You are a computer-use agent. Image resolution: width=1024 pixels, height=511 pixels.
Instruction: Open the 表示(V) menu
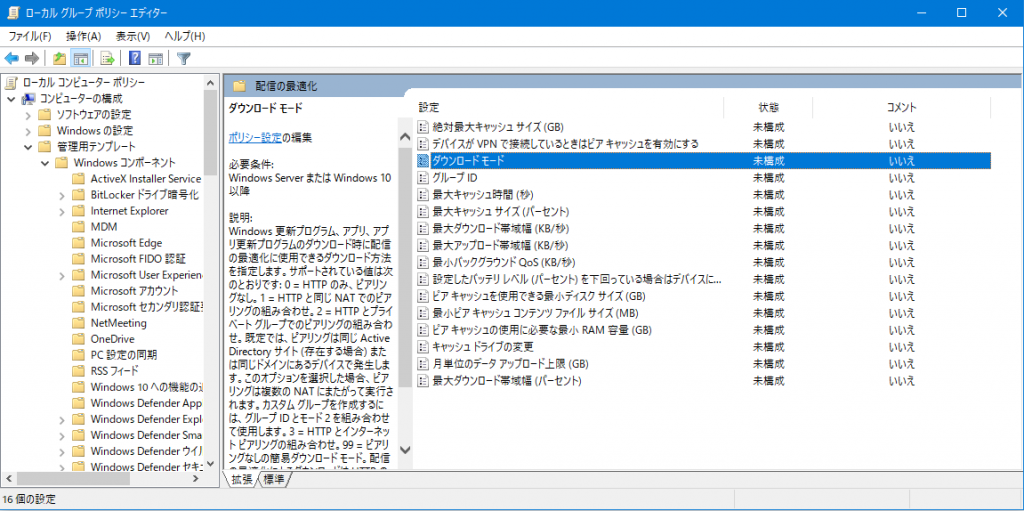(133, 36)
